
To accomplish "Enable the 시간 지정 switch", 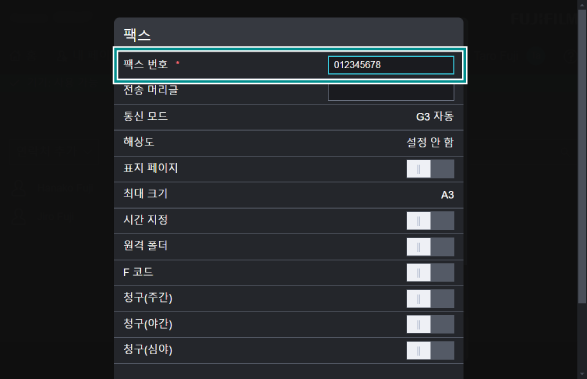I will pos(430,221).
